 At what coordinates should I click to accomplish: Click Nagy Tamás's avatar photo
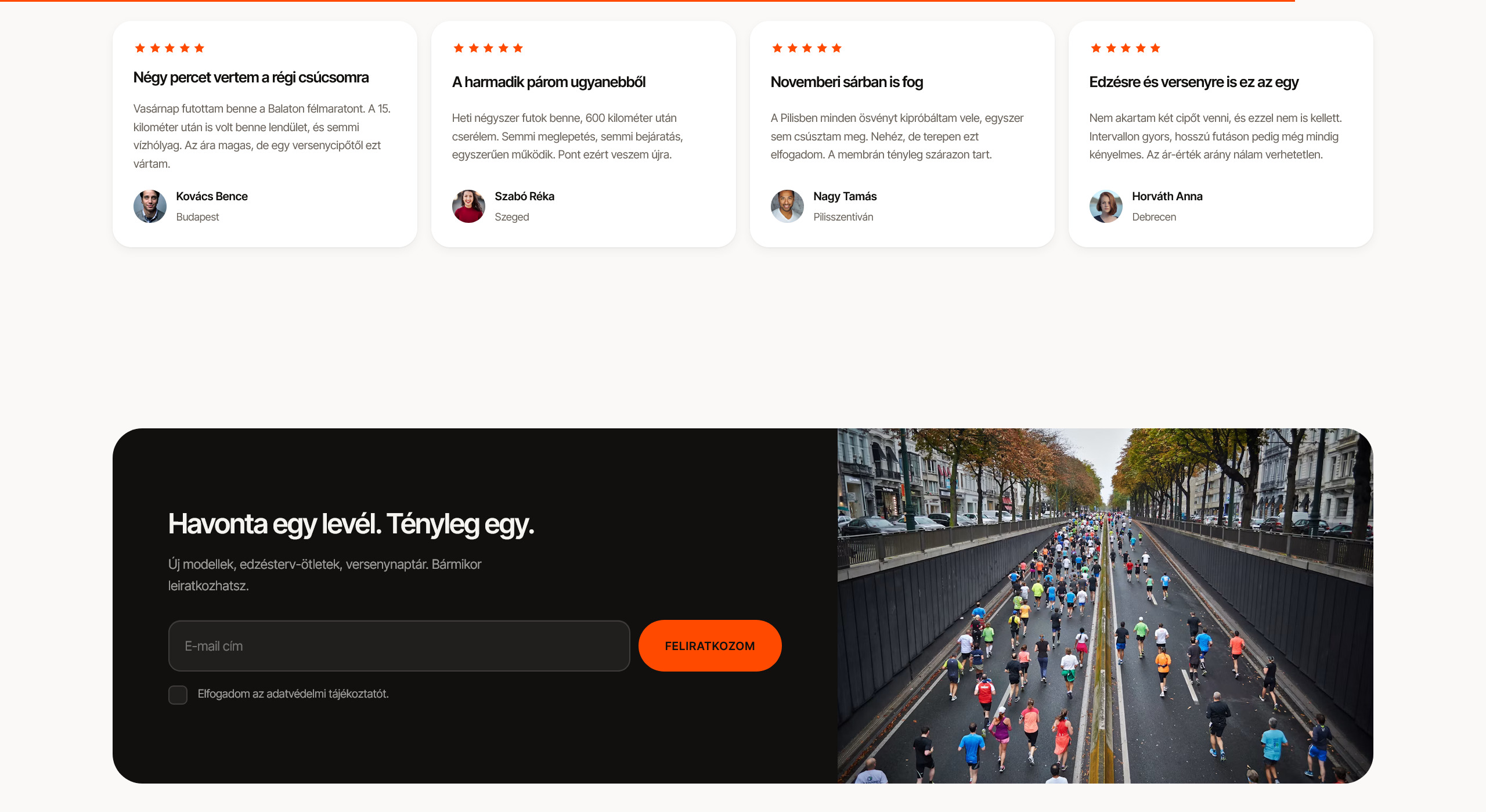coord(787,206)
